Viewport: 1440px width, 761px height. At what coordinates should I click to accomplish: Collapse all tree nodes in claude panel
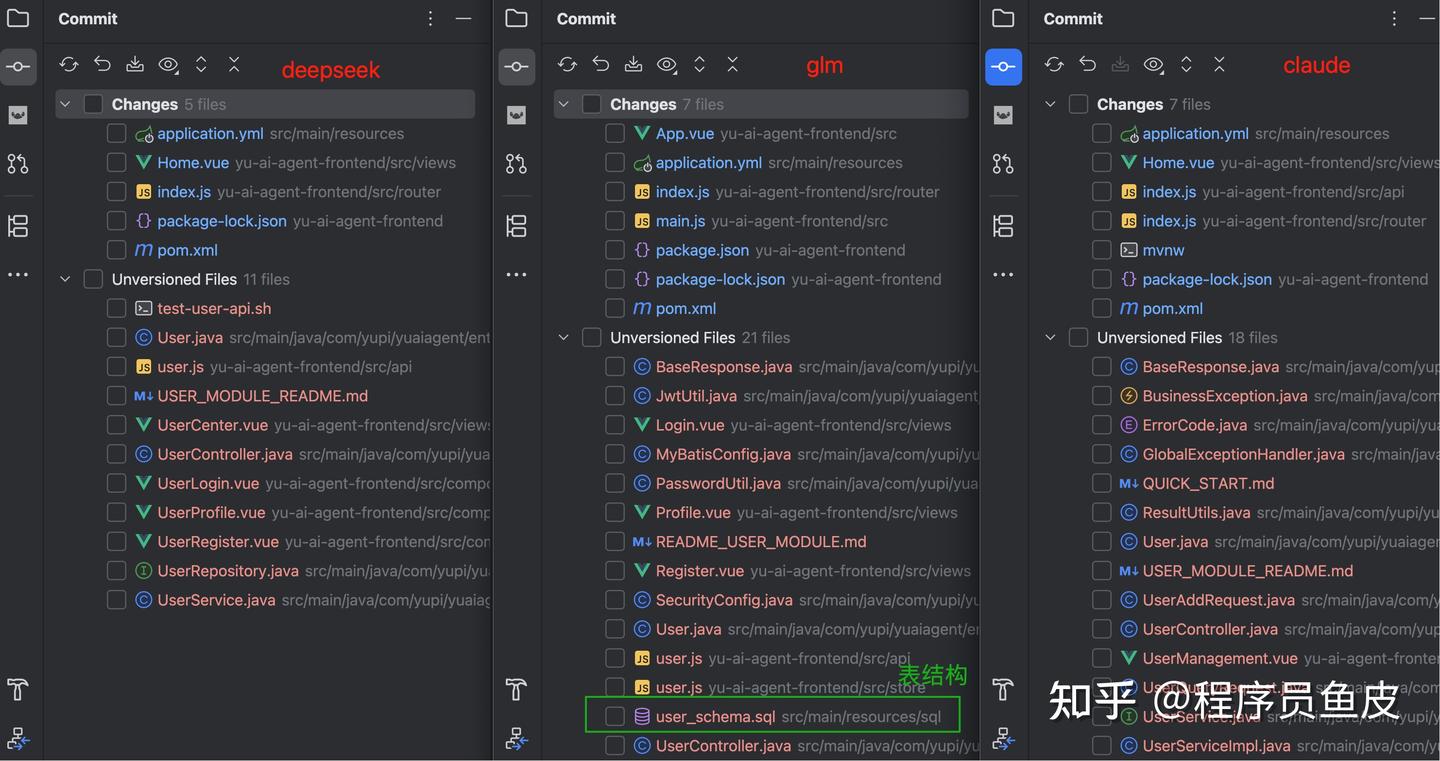tap(1220, 65)
